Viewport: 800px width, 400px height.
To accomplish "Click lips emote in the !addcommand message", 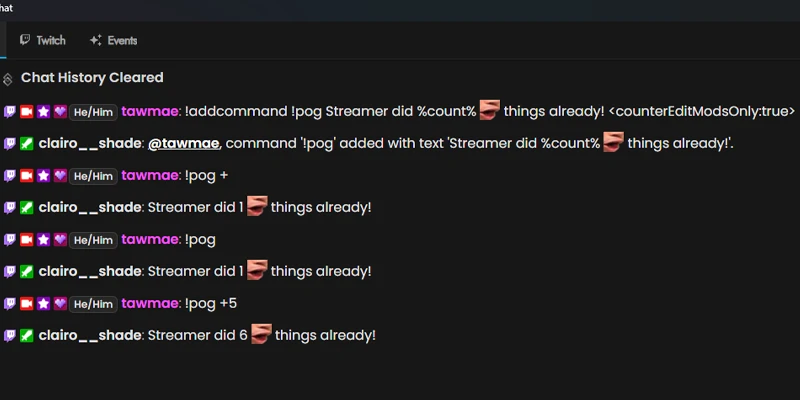I will [x=490, y=110].
